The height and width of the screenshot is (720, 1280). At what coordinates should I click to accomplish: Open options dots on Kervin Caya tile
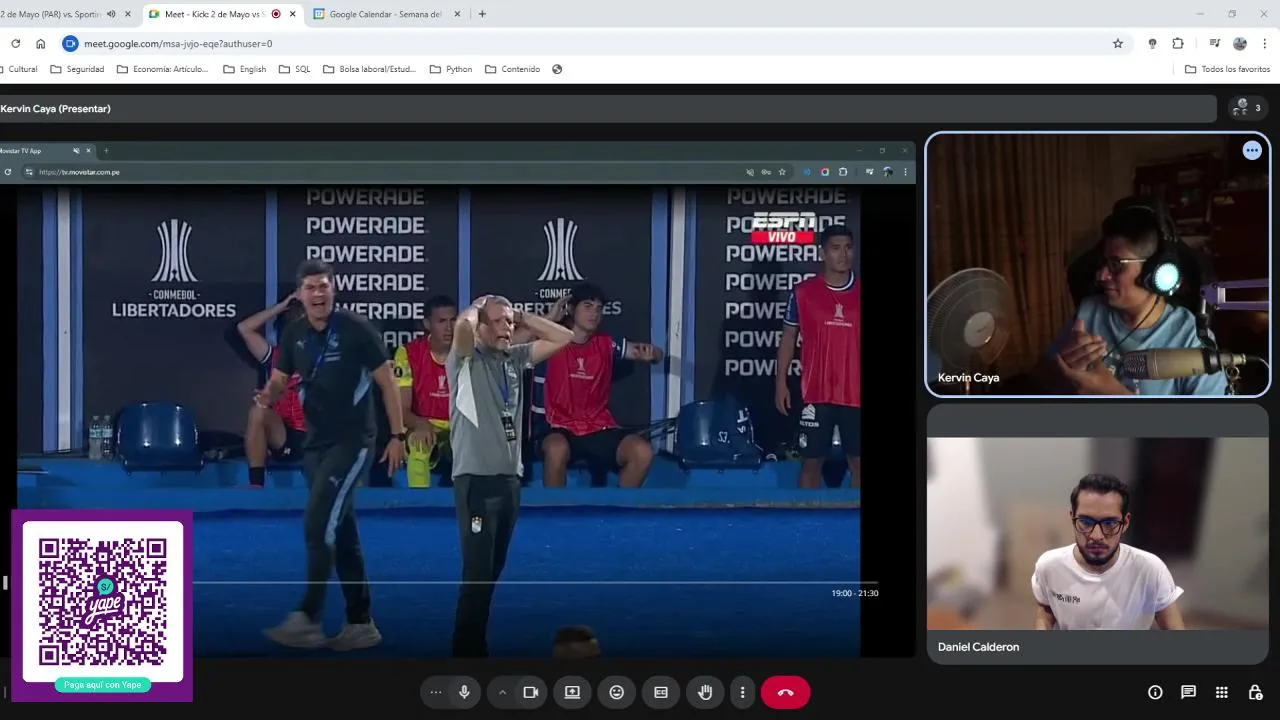(x=1252, y=150)
